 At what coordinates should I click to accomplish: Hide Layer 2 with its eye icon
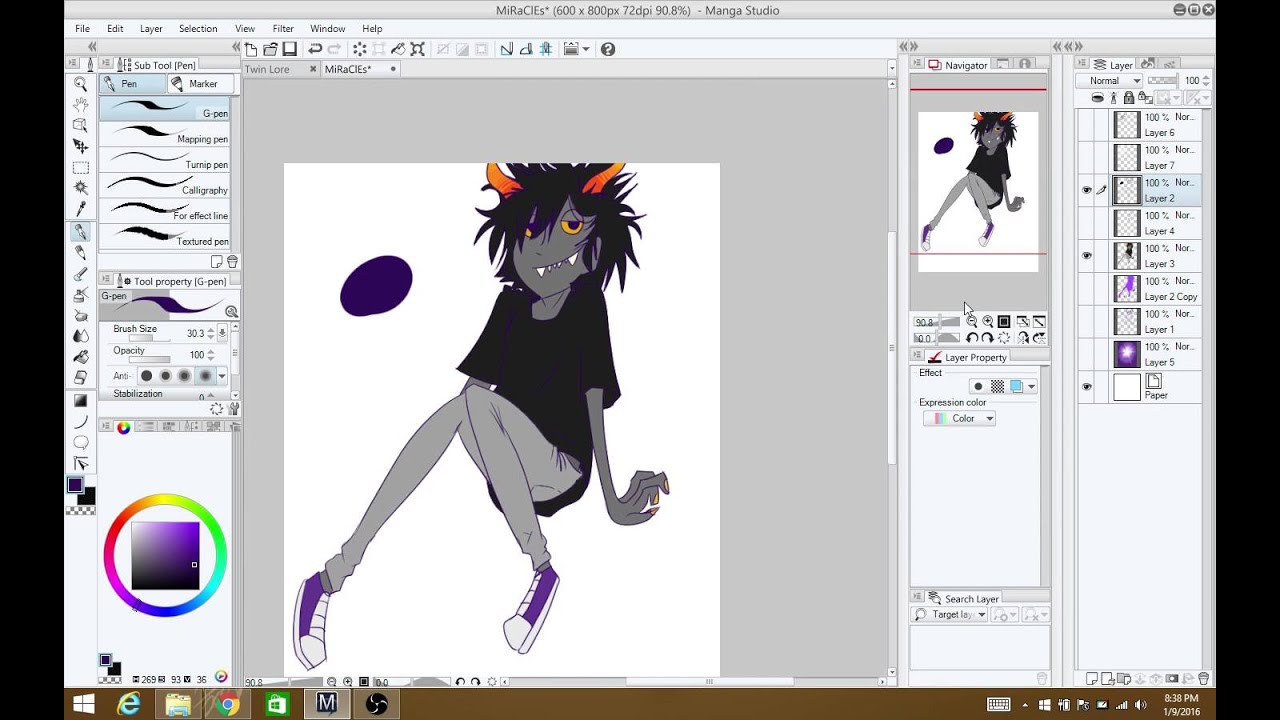[1087, 190]
